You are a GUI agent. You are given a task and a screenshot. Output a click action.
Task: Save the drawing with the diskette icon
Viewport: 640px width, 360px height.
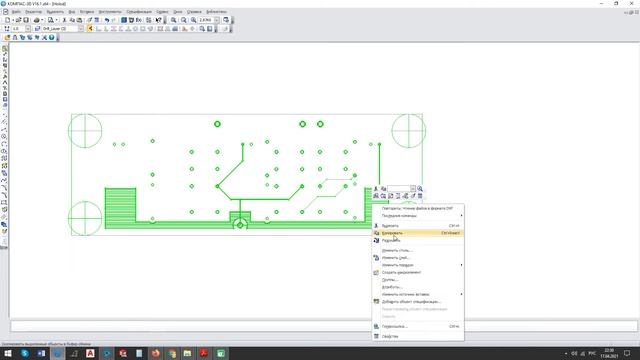click(26, 20)
